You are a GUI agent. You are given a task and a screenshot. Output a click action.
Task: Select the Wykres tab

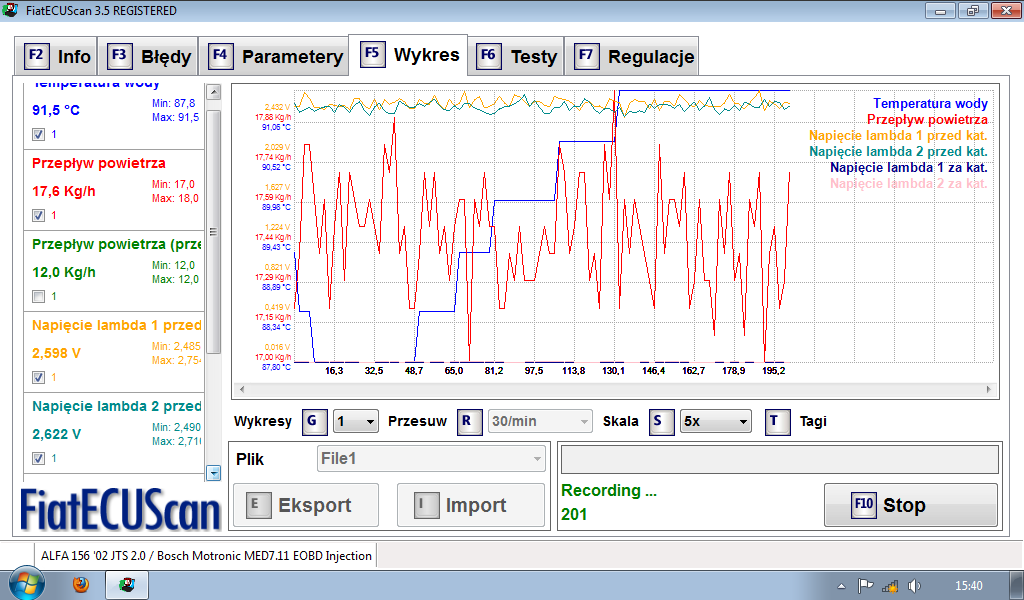tap(408, 55)
